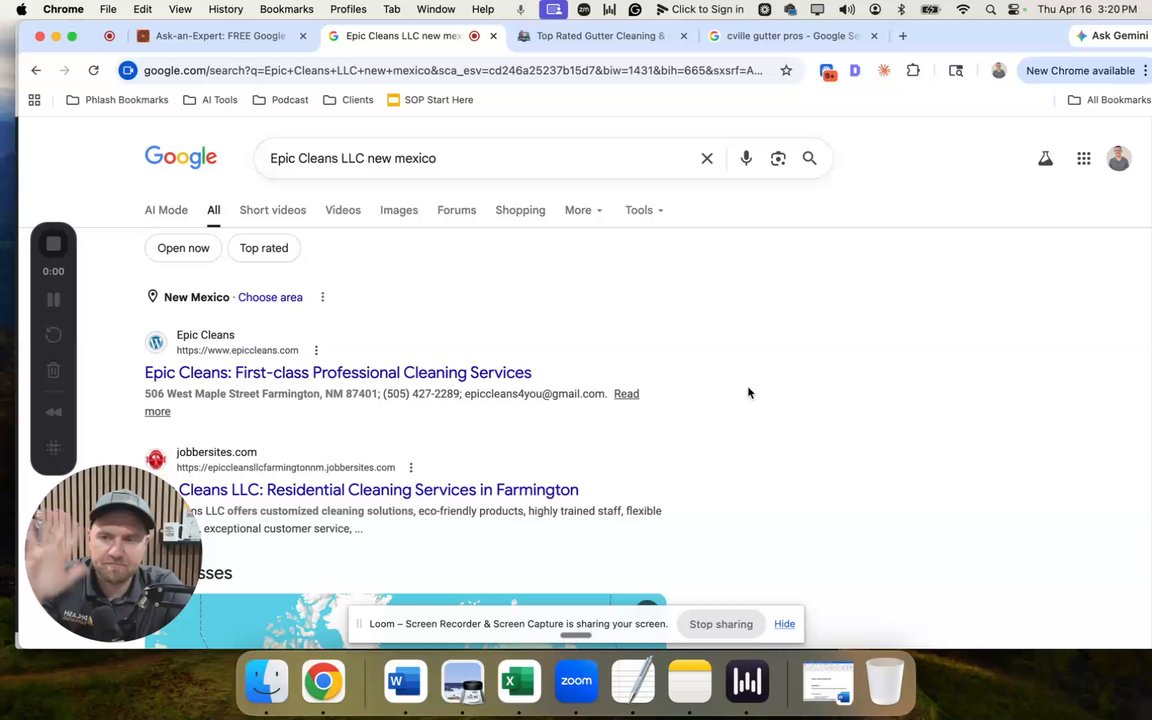Expand the More search filter dropdown
The image size is (1152, 720).
(583, 210)
